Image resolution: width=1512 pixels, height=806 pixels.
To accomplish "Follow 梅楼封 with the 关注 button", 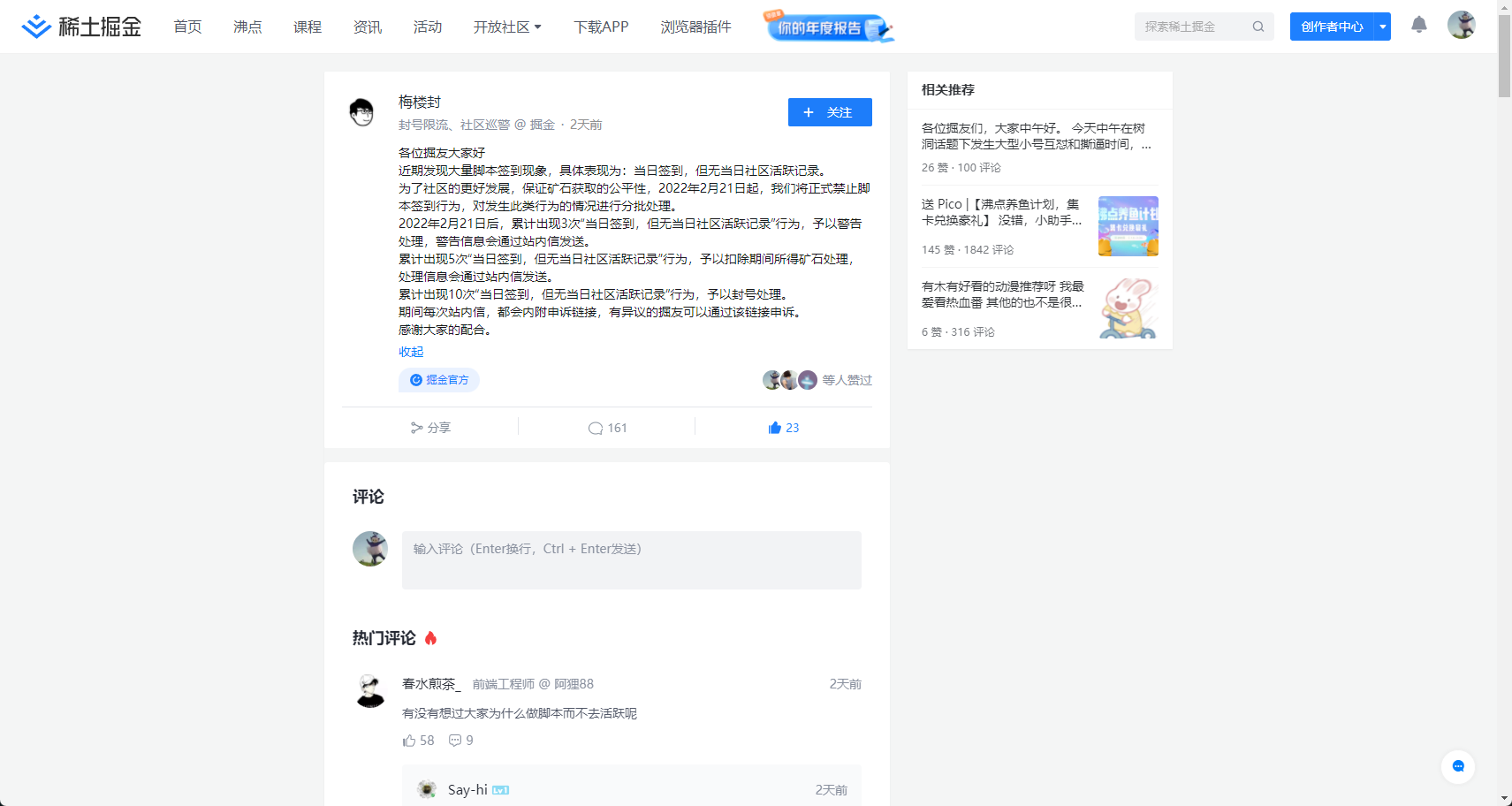I will [829, 111].
